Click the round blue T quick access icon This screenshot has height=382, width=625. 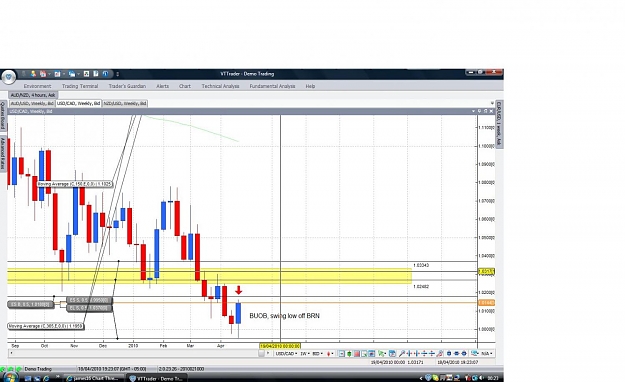tap(106, 74)
